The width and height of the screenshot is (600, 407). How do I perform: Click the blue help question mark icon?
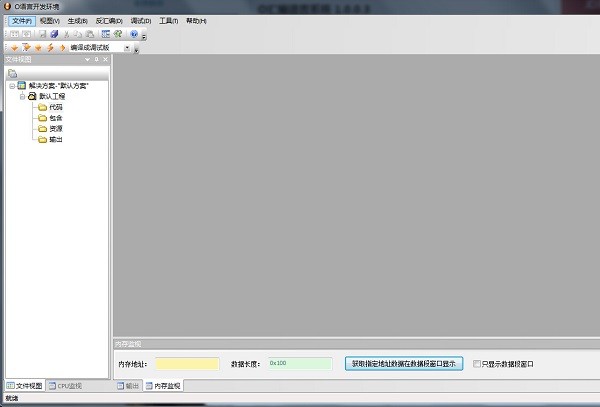pyautogui.click(x=133, y=34)
